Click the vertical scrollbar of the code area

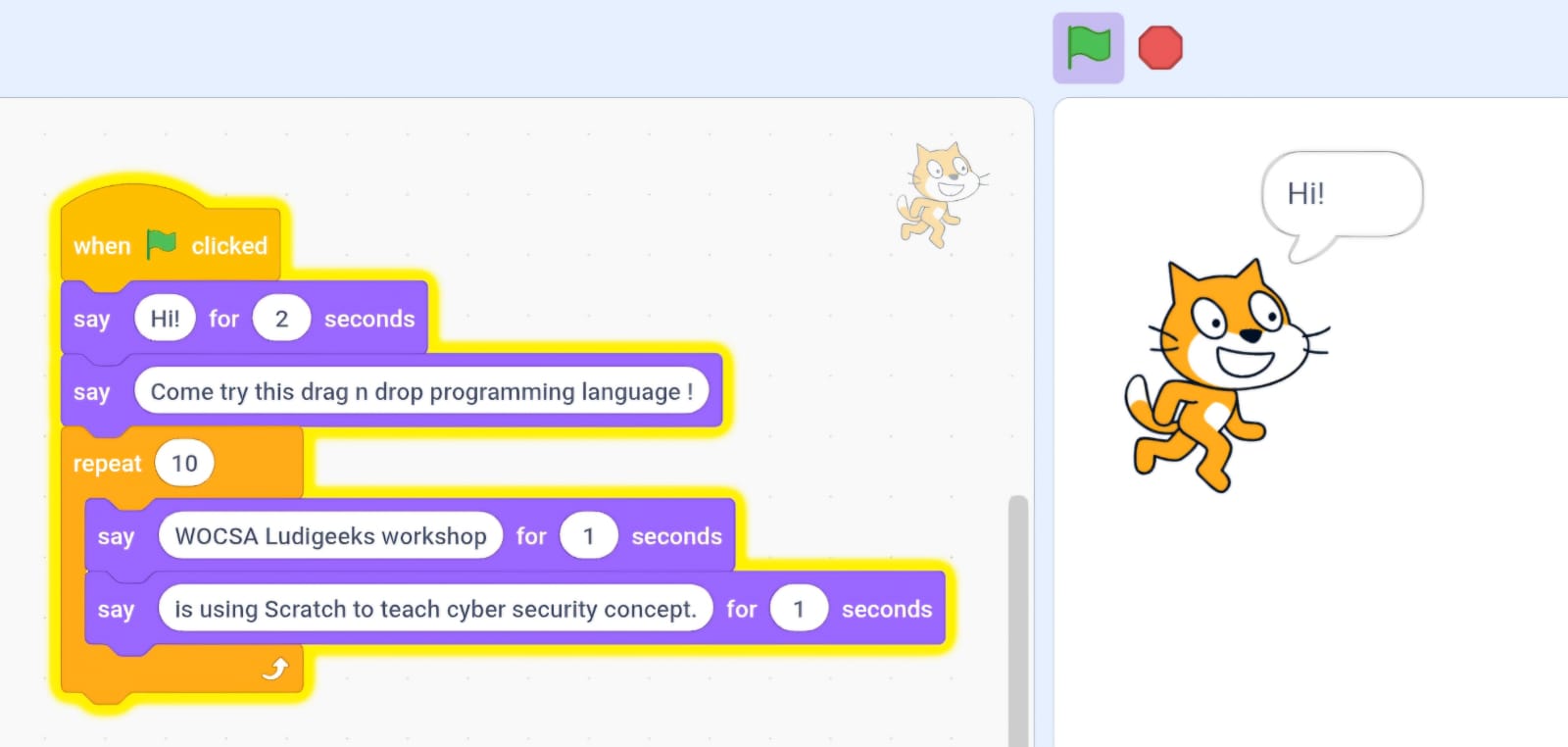1018,620
